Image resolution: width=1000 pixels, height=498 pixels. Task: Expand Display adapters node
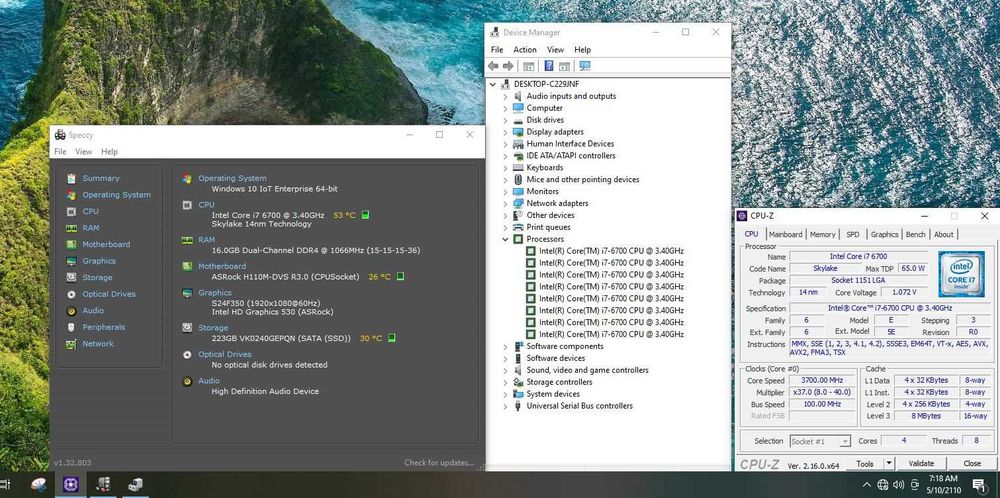tap(506, 132)
